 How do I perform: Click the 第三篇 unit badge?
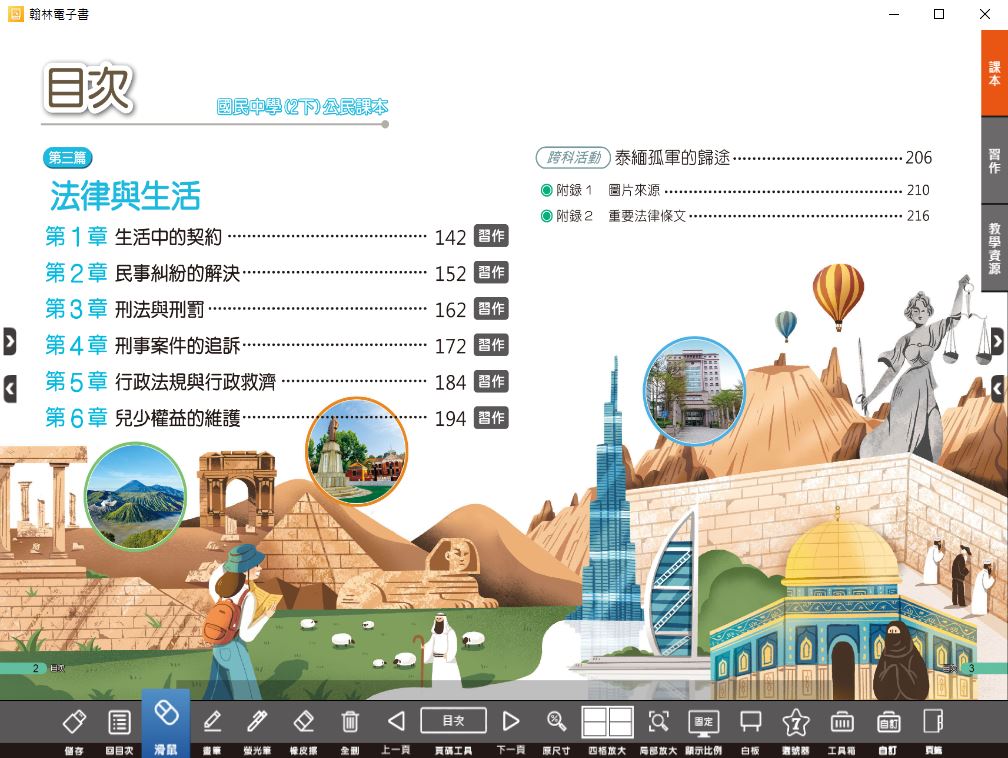coord(68,158)
